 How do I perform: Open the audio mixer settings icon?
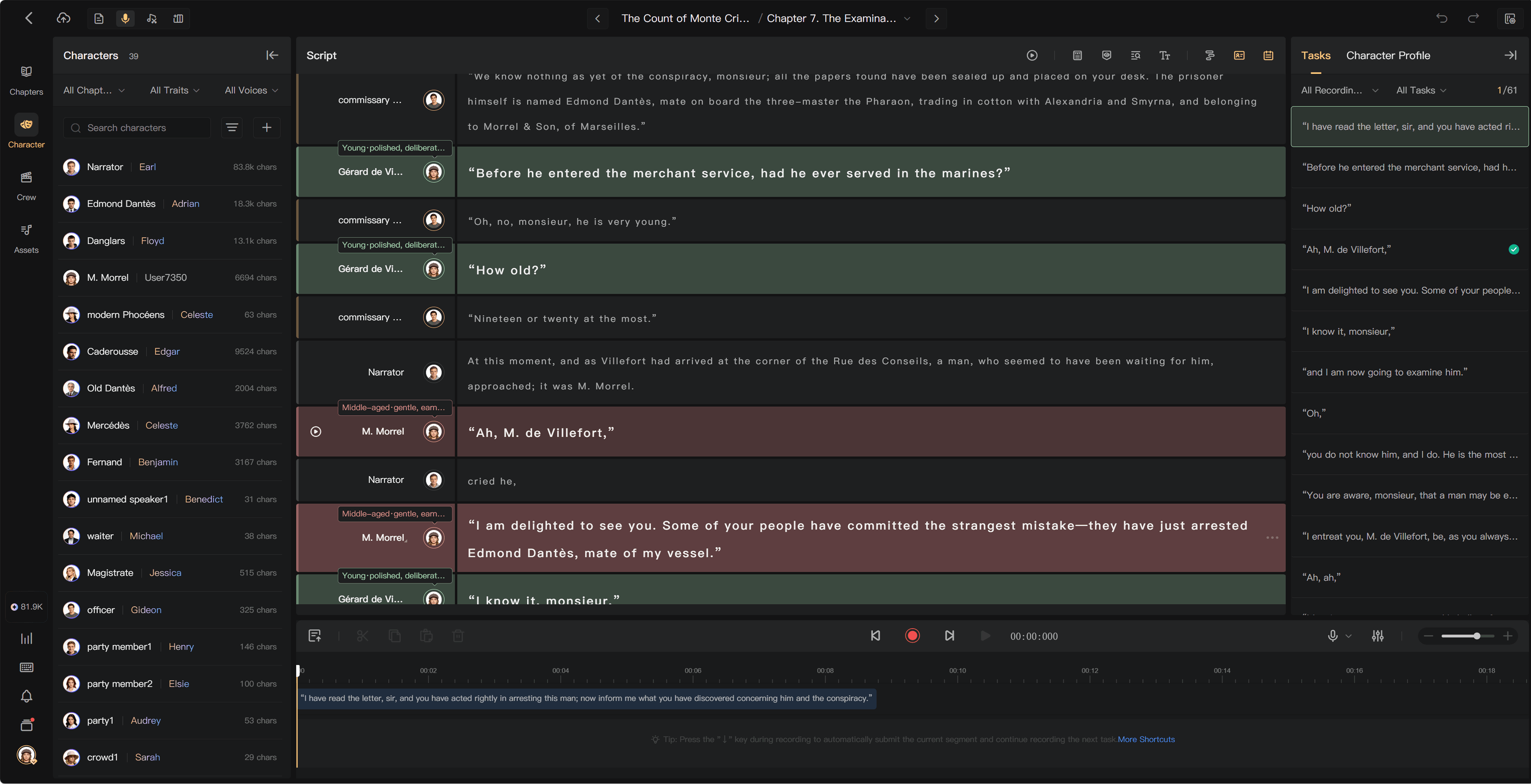[x=1378, y=636]
